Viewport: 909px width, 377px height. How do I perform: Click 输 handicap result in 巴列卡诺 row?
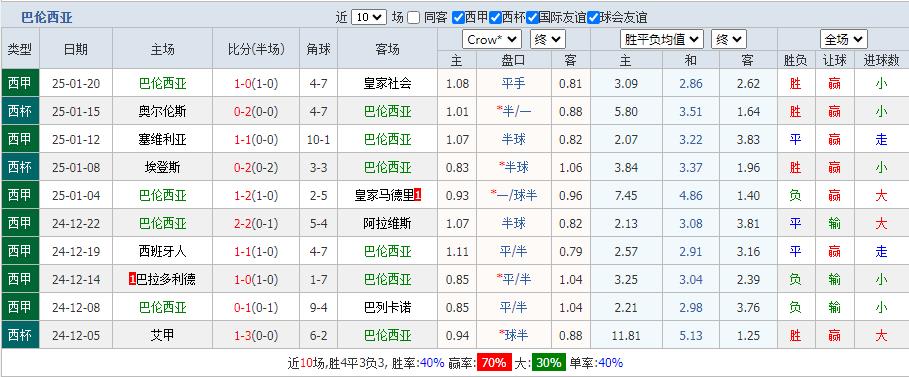834,307
